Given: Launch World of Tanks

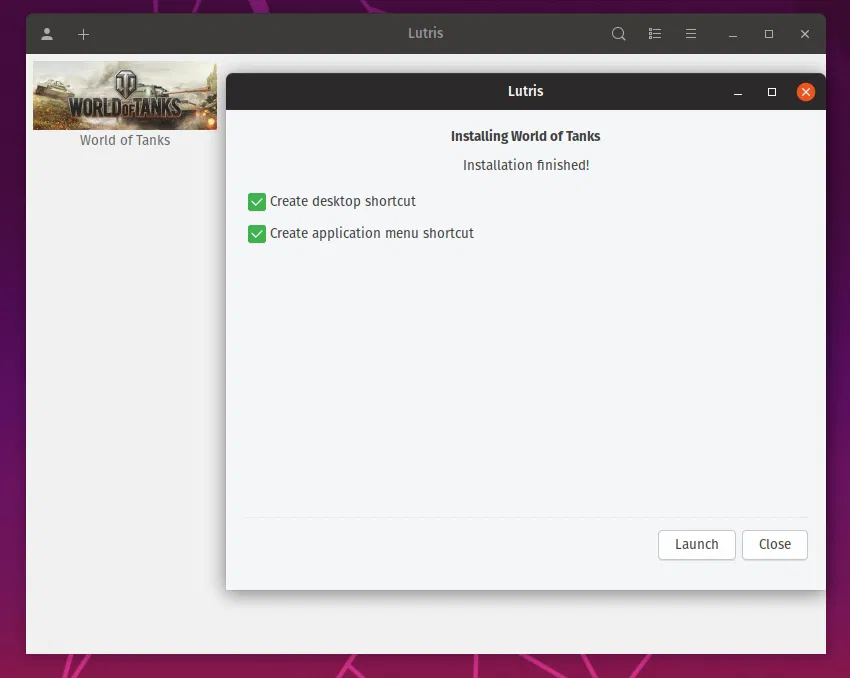Looking at the screenshot, I should (697, 545).
